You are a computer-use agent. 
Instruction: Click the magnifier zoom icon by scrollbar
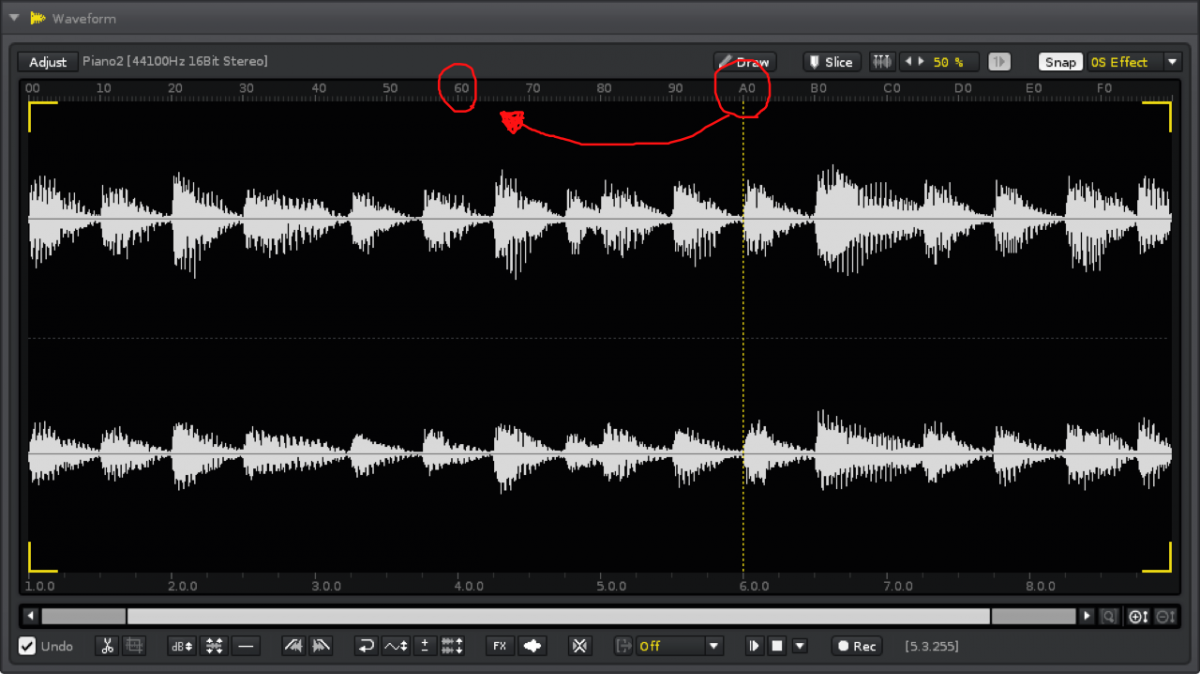tap(1108, 616)
